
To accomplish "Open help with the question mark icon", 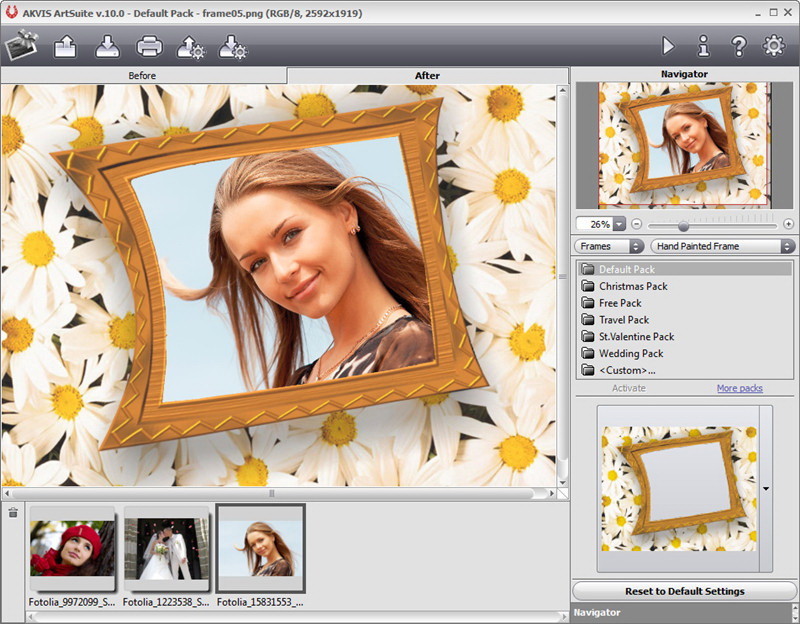I will 738,46.
